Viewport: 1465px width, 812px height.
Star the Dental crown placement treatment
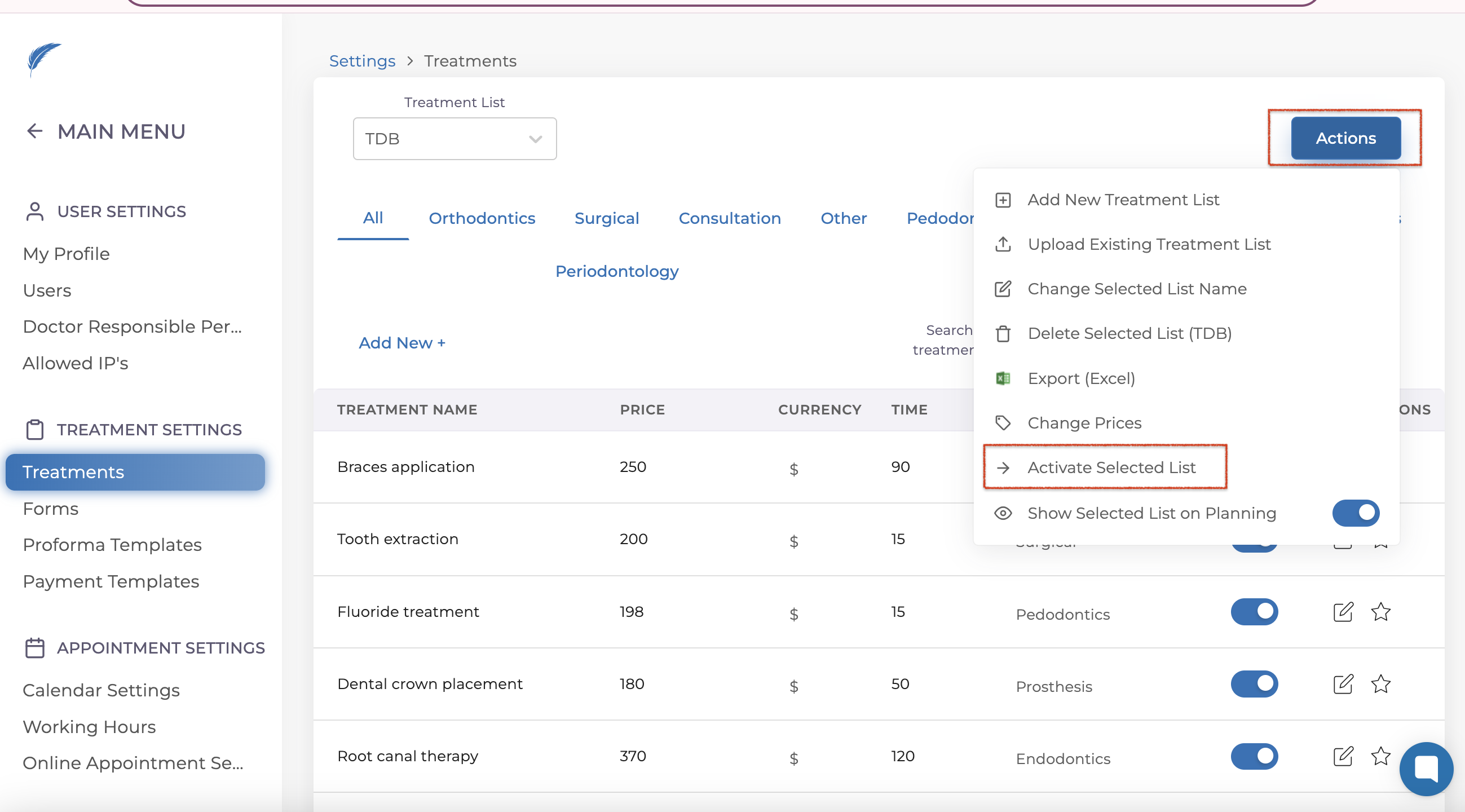click(x=1380, y=684)
